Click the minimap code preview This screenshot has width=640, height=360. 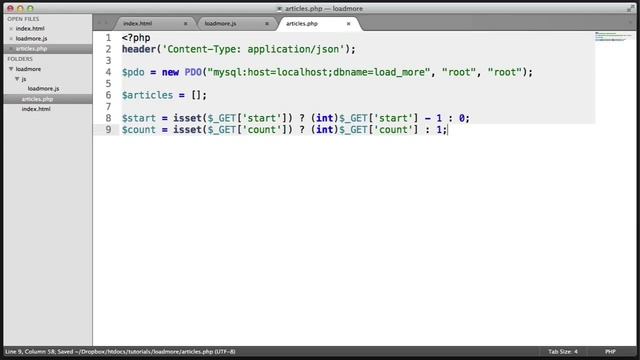[x=613, y=37]
